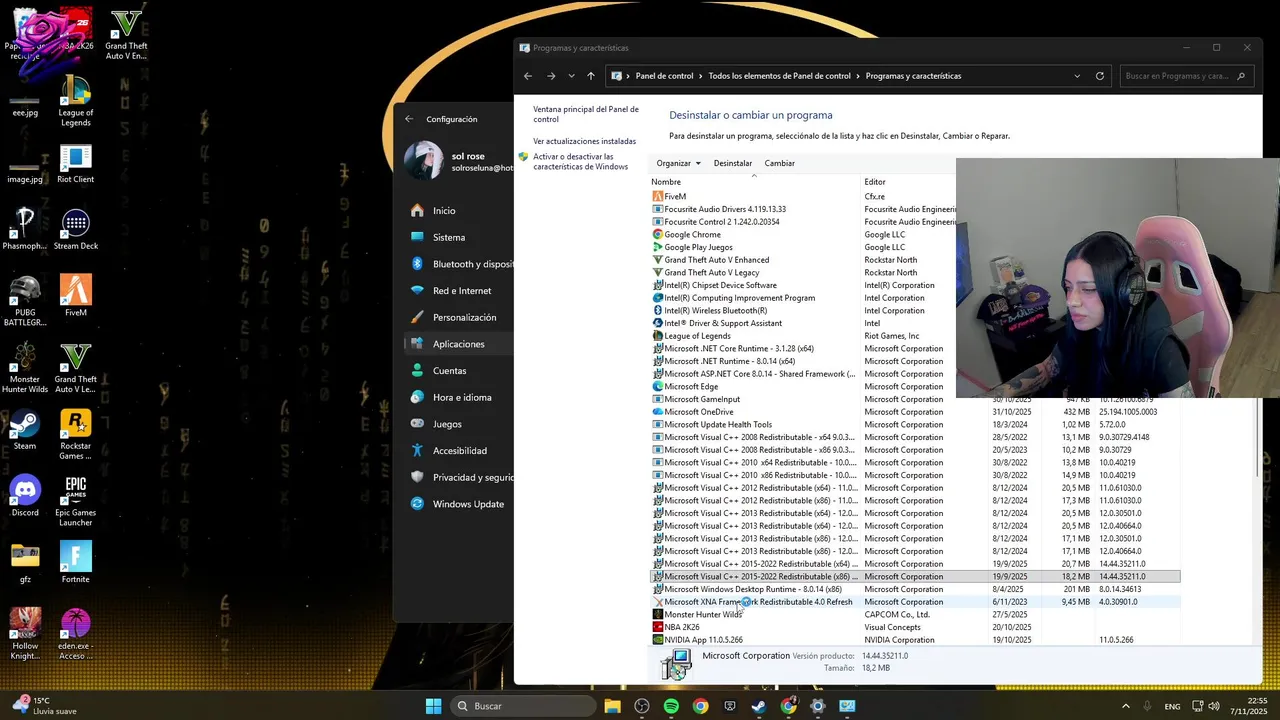Open Ventana principal del Panel de control
Image resolution: width=1280 pixels, height=720 pixels.
(586, 114)
